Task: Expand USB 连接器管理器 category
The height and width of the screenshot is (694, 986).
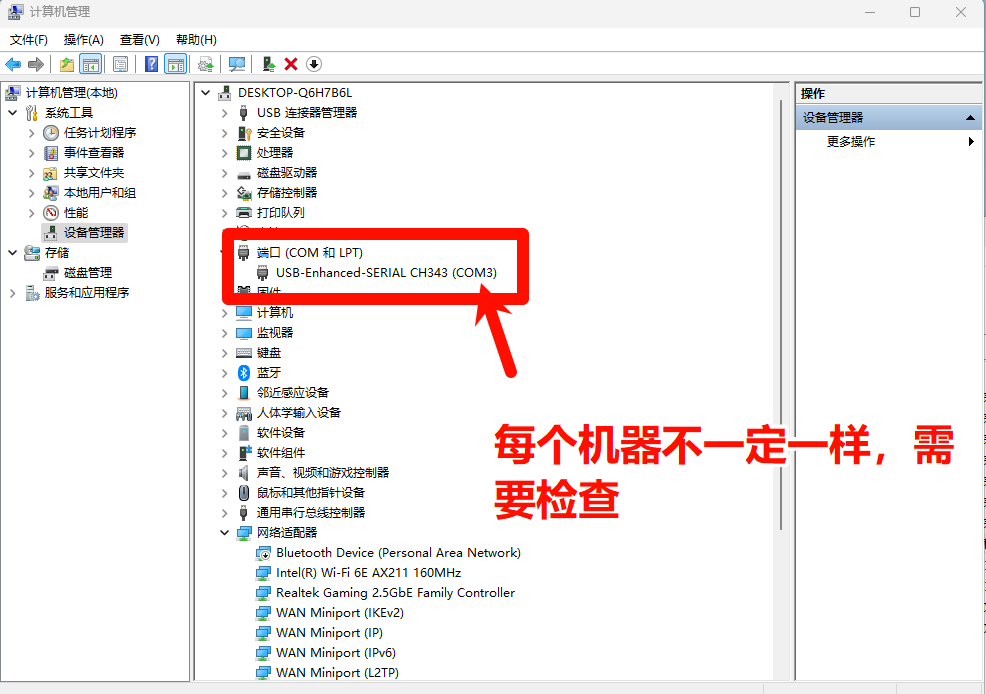Action: click(224, 113)
